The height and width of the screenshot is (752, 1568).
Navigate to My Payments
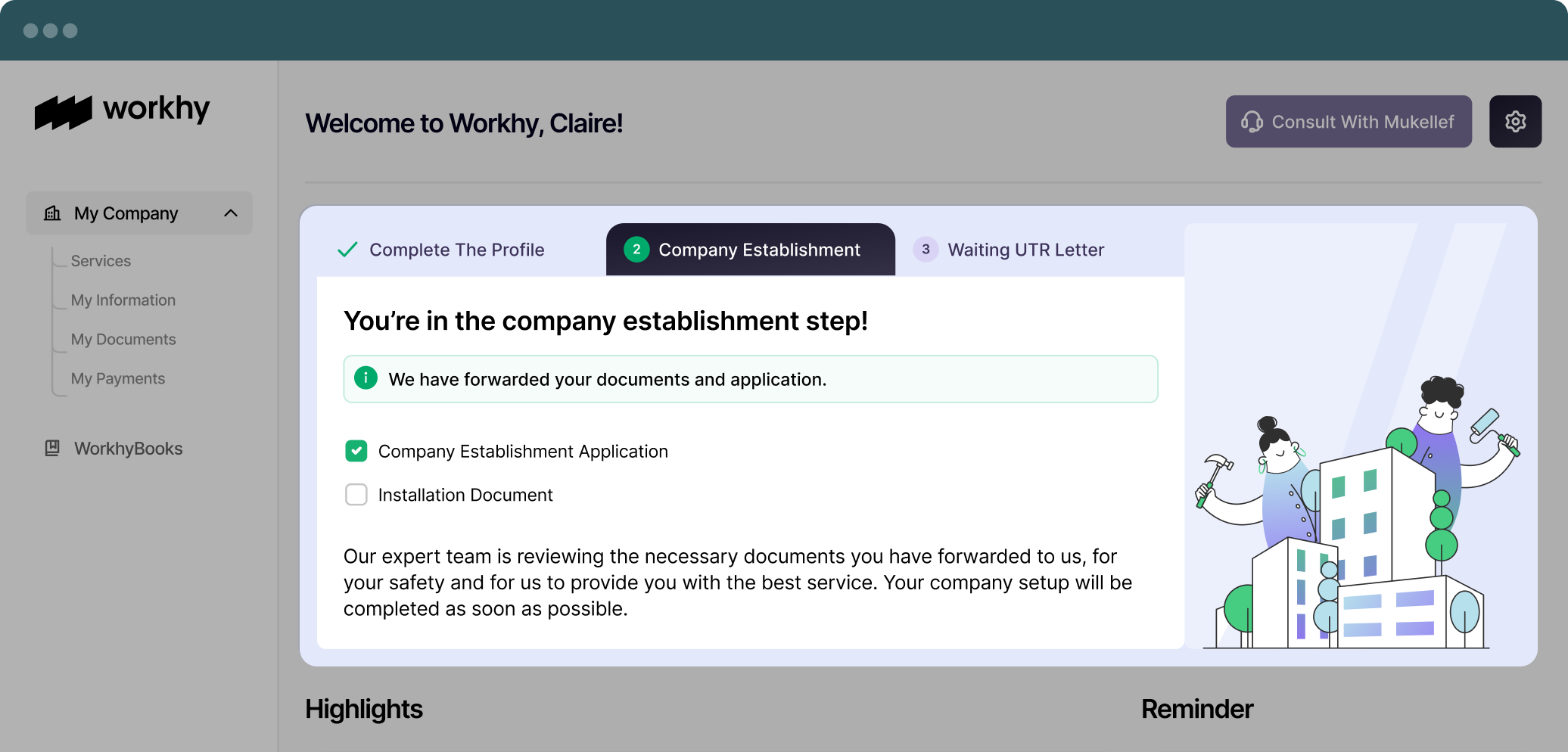coord(118,379)
